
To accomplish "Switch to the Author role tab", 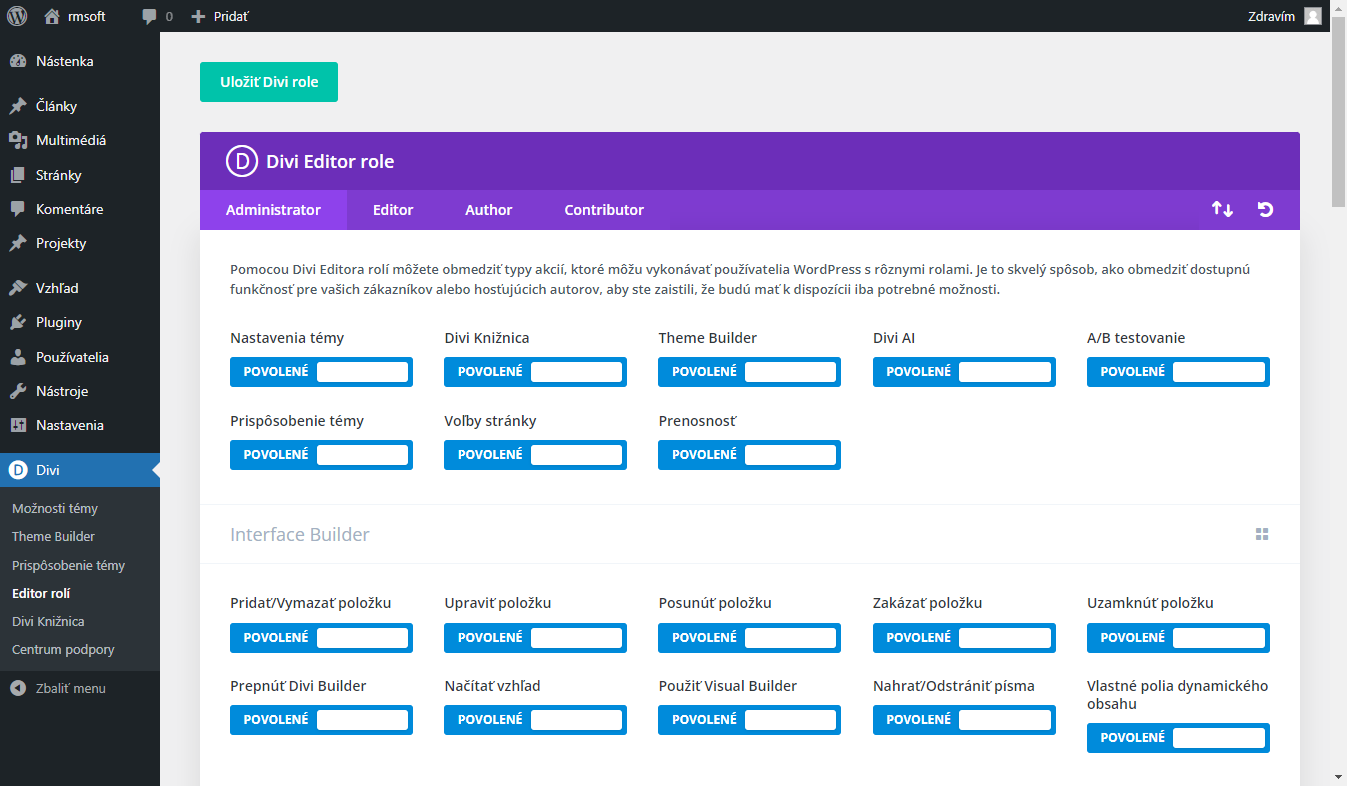I will pyautogui.click(x=488, y=210).
